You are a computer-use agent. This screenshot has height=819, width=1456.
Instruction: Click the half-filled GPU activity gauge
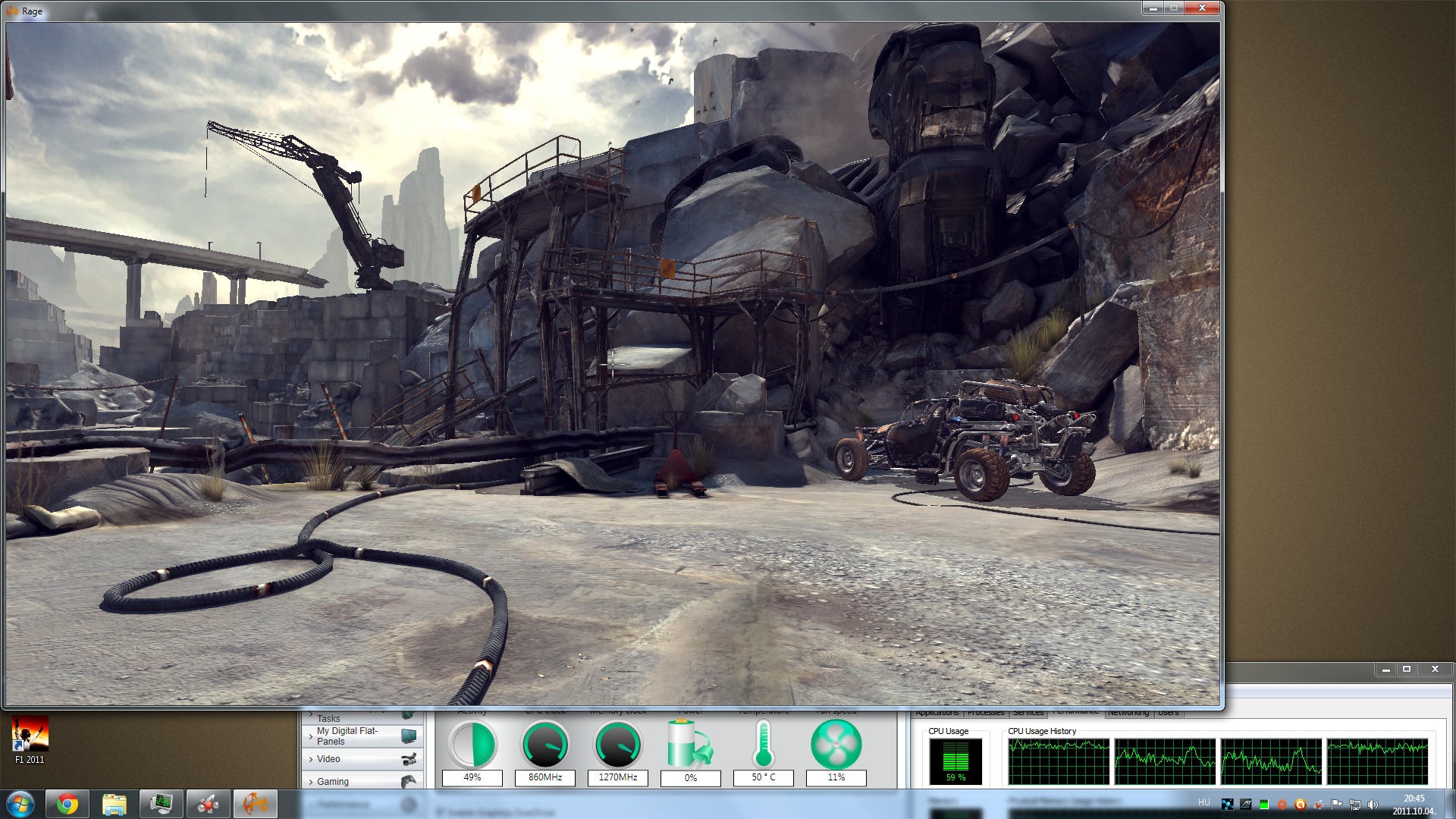click(x=472, y=744)
